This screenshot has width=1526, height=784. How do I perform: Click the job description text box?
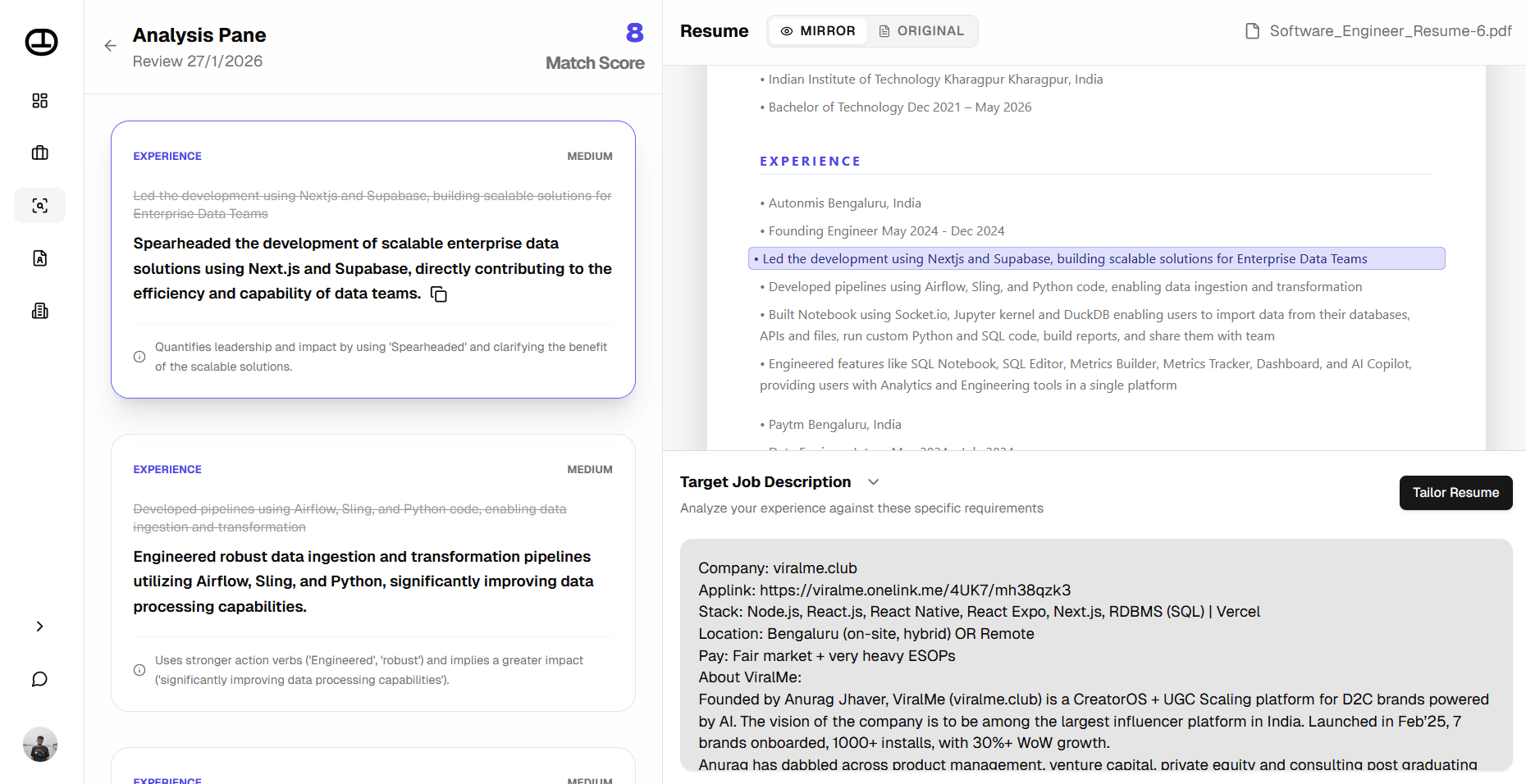(x=1096, y=655)
